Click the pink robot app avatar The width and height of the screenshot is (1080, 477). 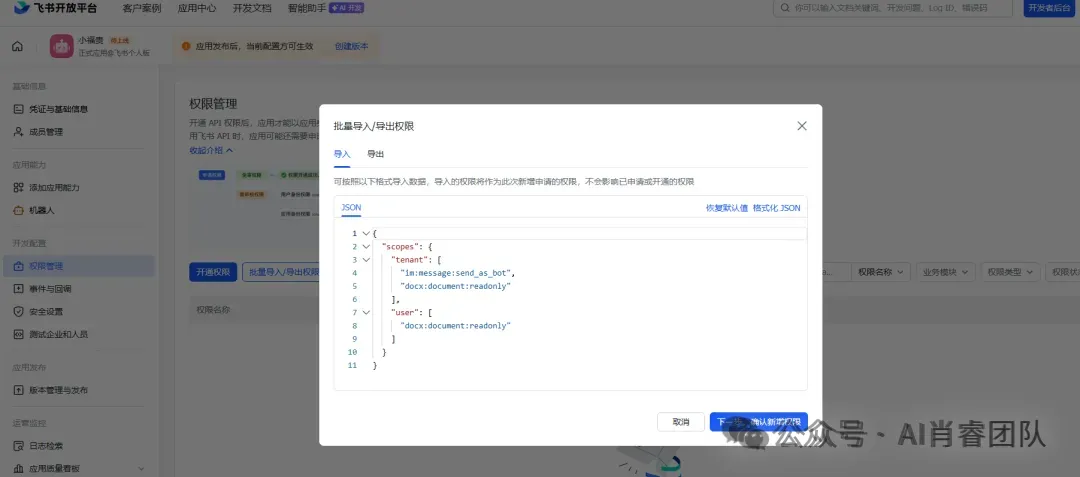pos(61,46)
